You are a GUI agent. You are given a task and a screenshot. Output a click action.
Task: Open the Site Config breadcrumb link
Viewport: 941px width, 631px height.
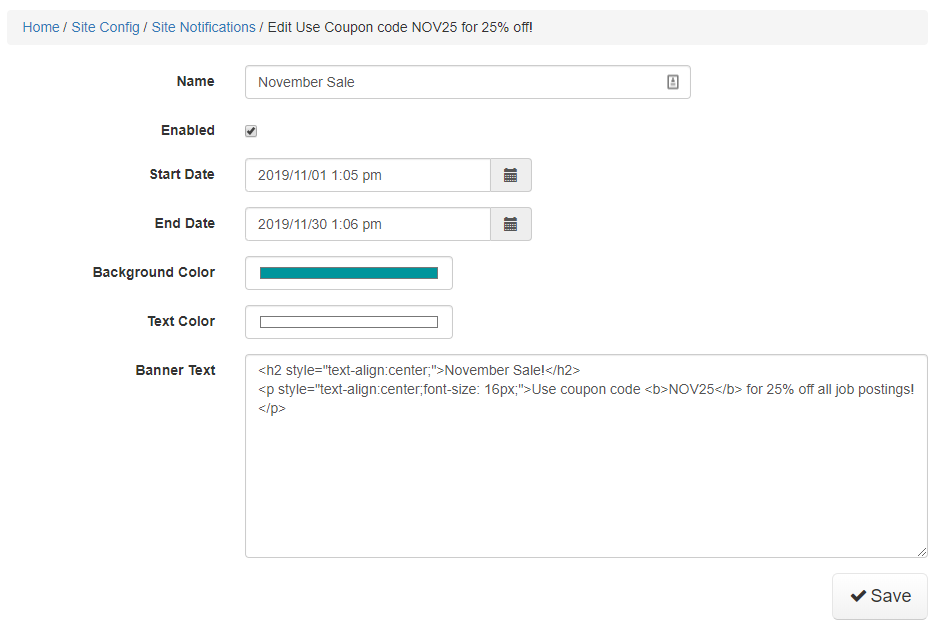click(106, 28)
